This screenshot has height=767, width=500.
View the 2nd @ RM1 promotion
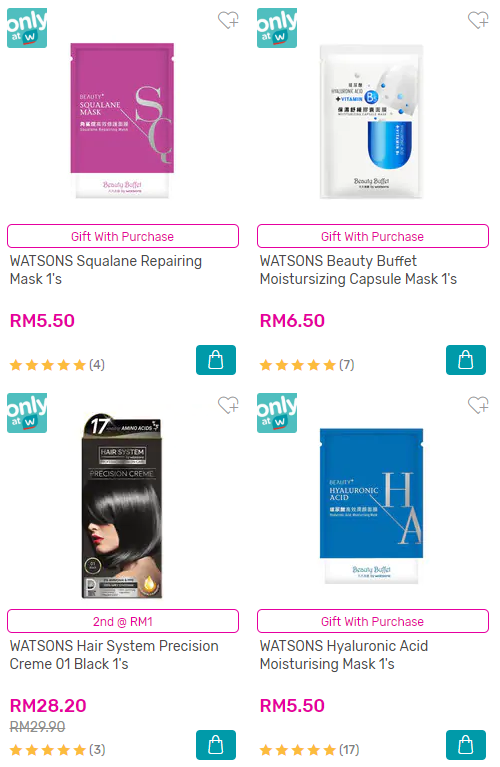123,621
